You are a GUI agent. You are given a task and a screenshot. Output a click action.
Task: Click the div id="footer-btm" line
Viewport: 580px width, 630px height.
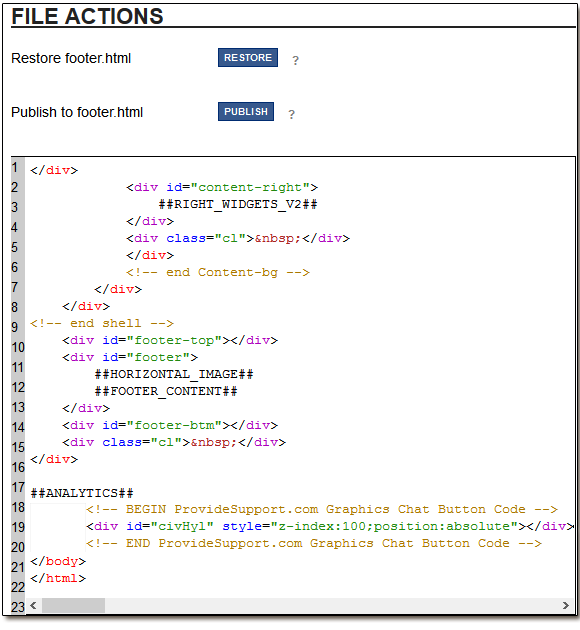point(170,425)
